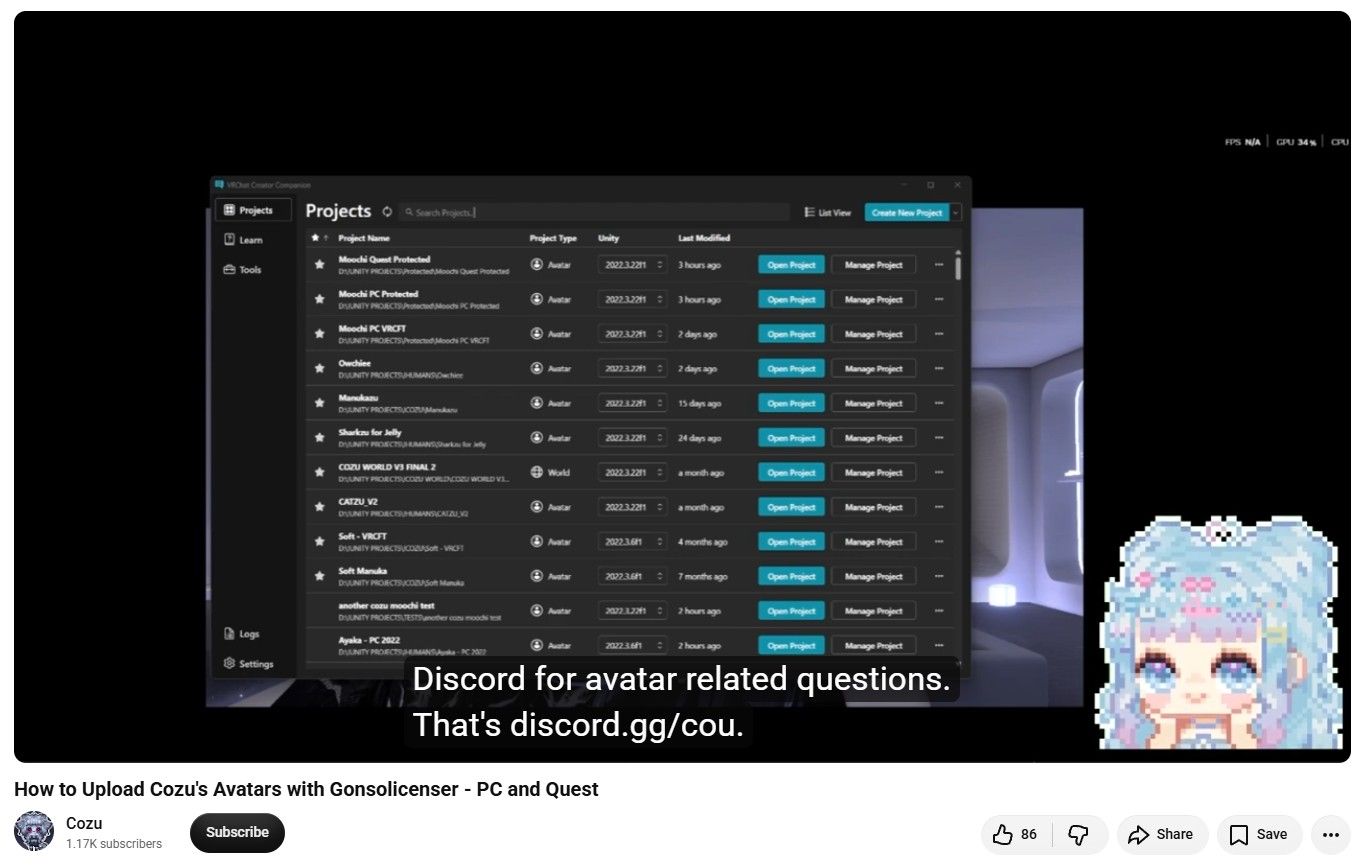Image resolution: width=1360 pixels, height=865 pixels.
Task: Refresh the Projects list
Action: coord(387,212)
